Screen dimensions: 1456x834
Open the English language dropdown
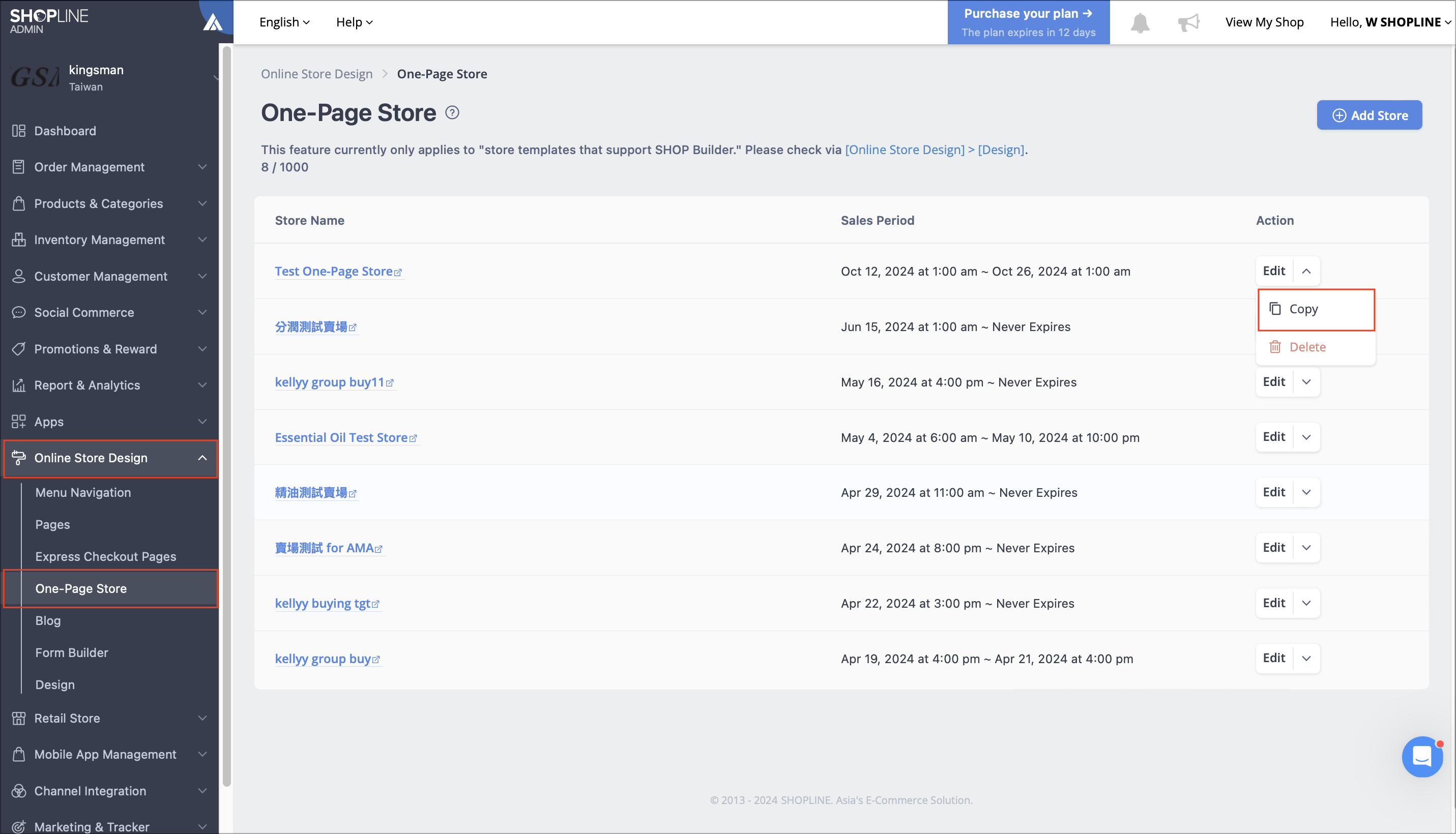point(284,22)
